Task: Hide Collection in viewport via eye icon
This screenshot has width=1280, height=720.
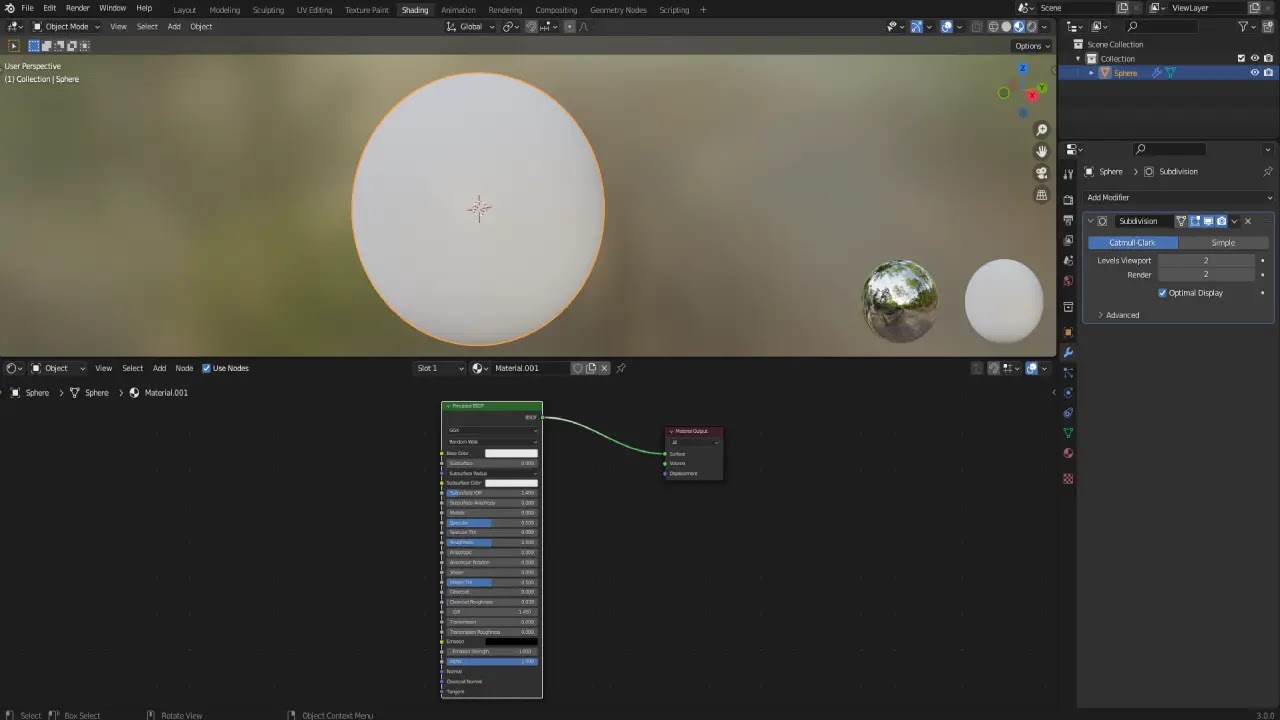Action: (x=1255, y=59)
